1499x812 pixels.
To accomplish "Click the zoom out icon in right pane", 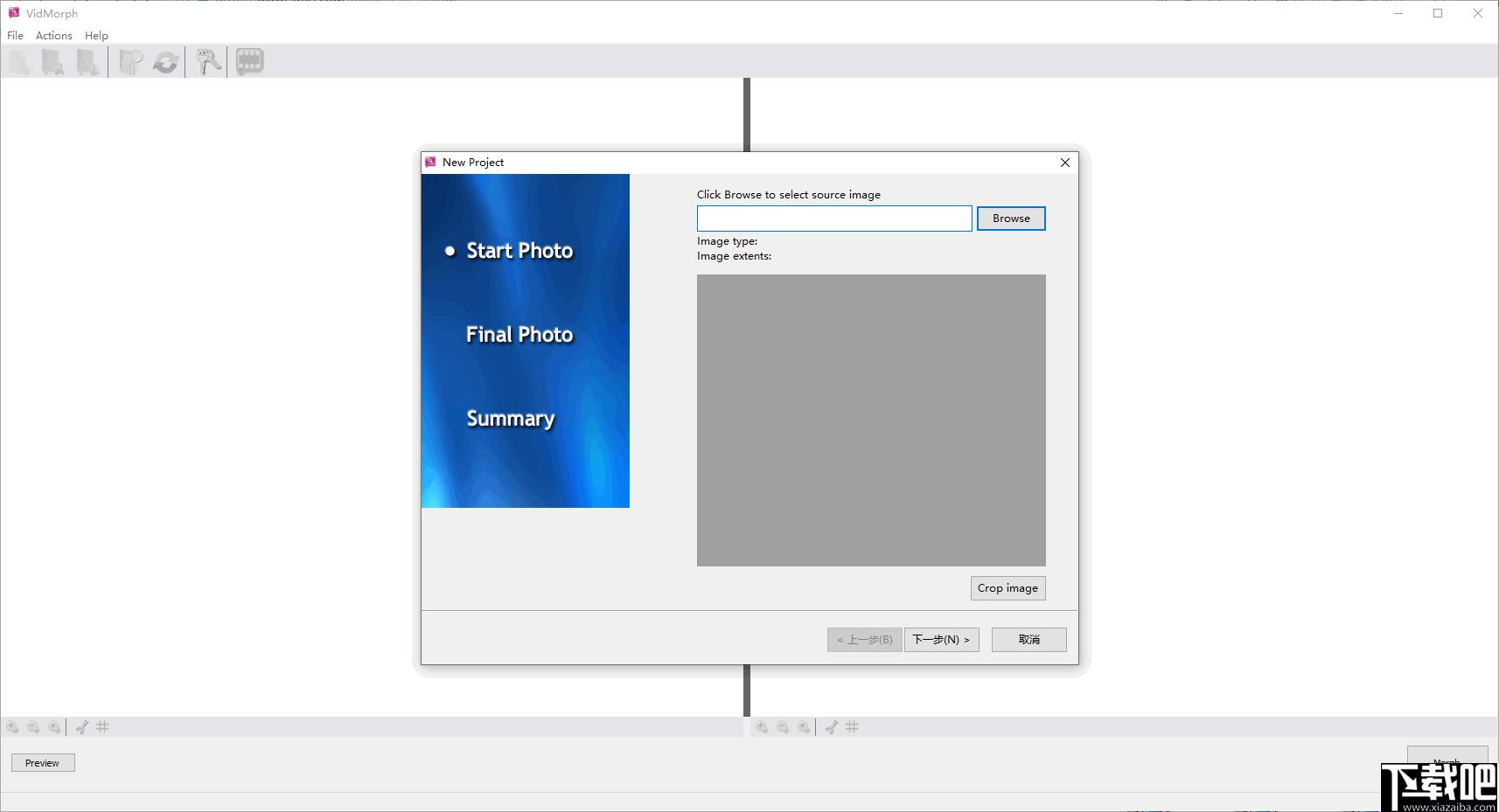I will [x=783, y=727].
